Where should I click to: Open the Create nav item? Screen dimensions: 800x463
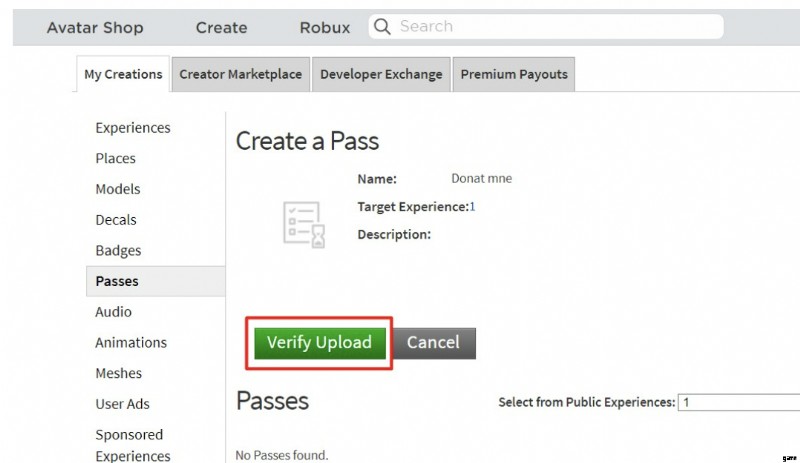click(221, 28)
